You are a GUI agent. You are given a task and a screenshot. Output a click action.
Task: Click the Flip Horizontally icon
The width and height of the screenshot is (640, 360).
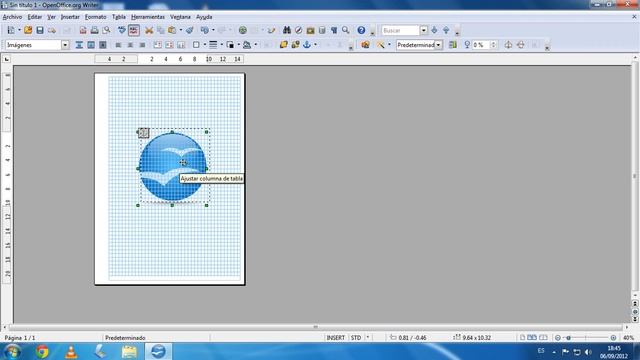pyautogui.click(x=508, y=45)
